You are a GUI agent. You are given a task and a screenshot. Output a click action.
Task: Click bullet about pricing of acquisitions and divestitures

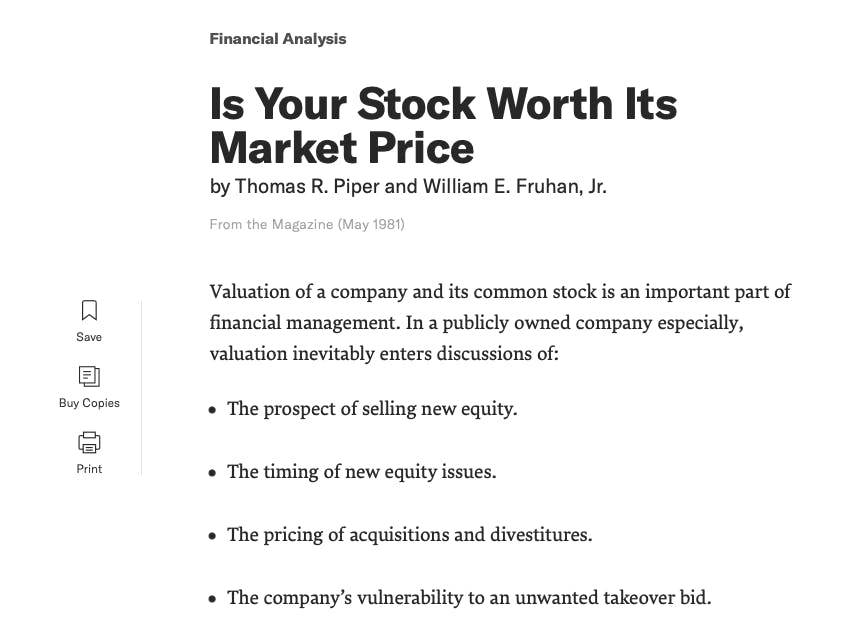tap(409, 535)
